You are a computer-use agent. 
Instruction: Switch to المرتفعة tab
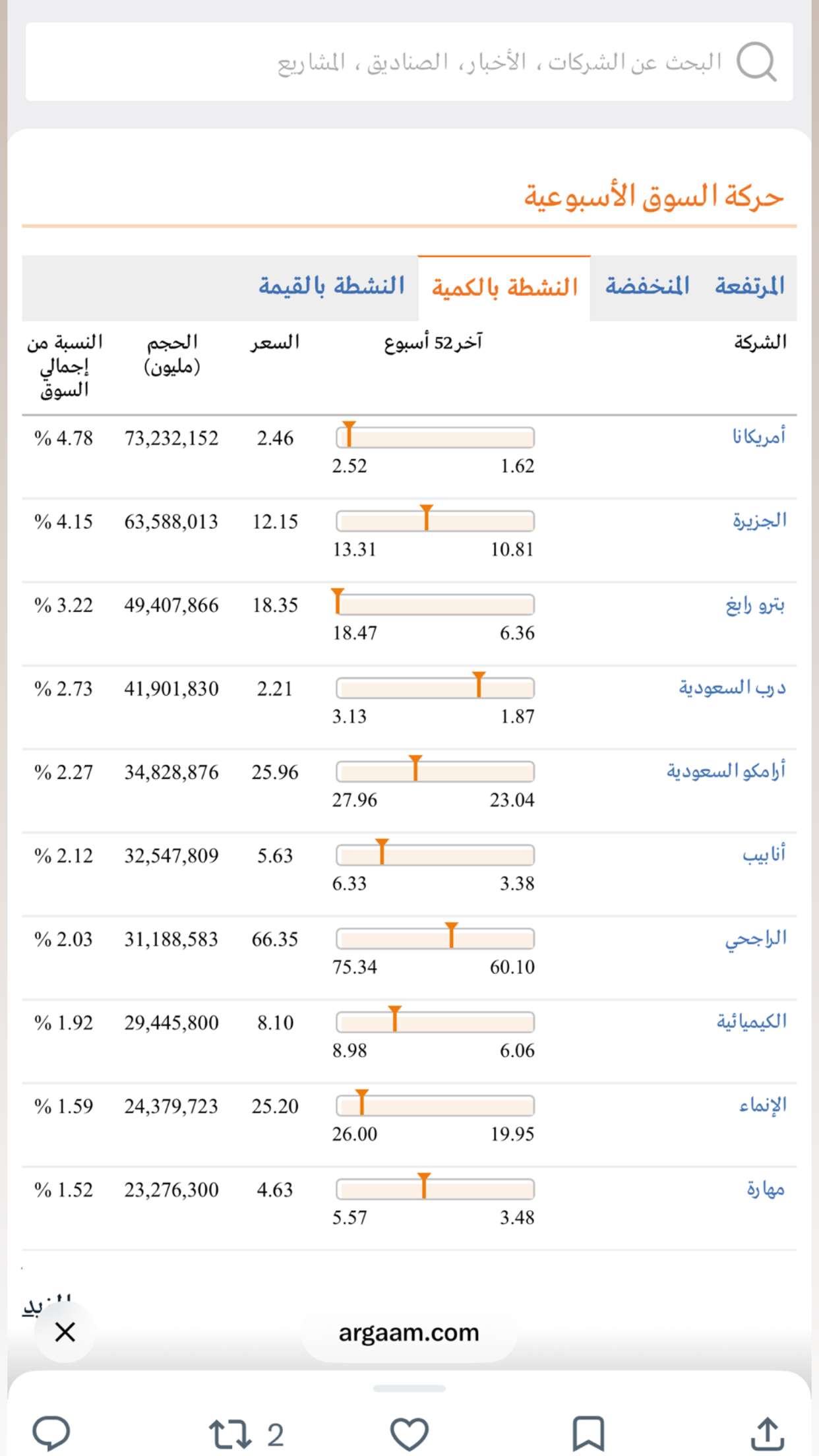[750, 287]
